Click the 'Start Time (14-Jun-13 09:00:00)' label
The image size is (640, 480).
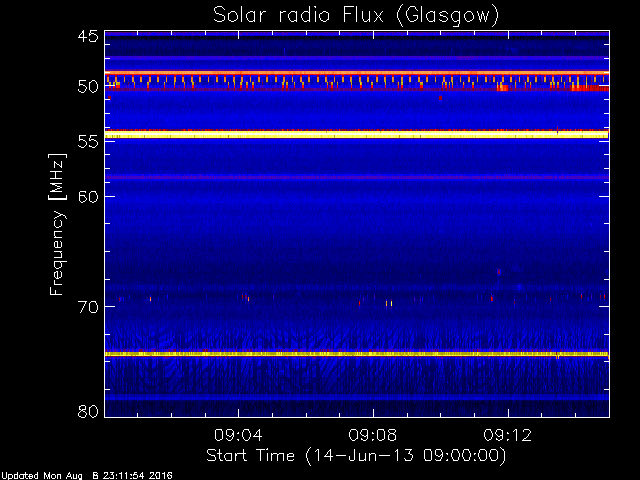click(356, 456)
